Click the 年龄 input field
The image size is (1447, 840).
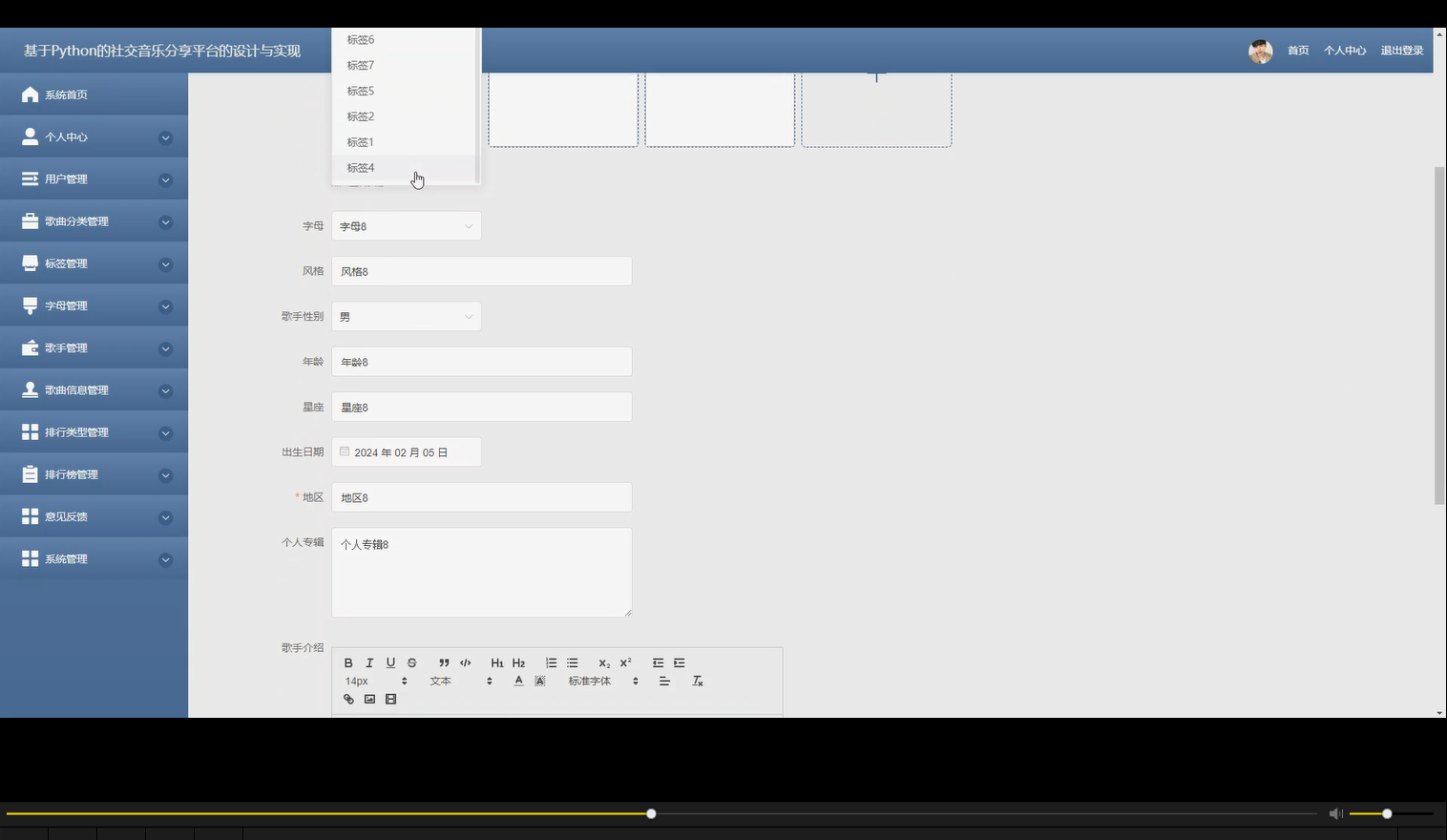[x=481, y=362]
